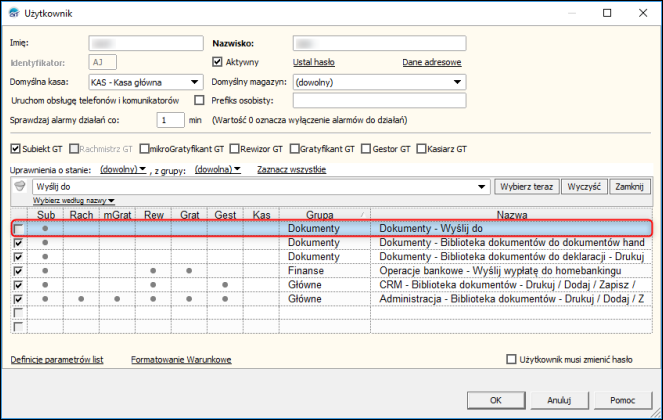Open the Ustal hasło link

coord(313,62)
